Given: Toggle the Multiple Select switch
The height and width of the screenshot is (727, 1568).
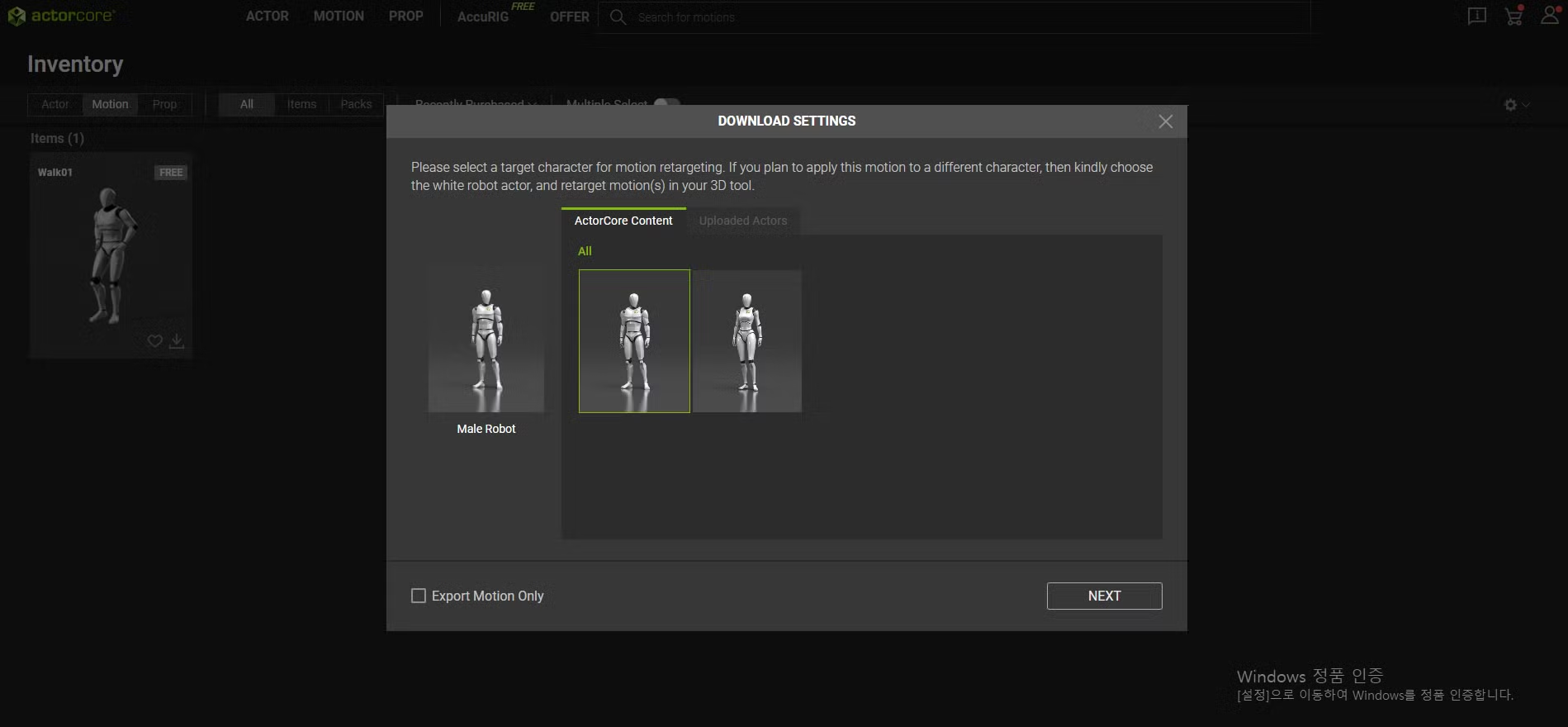Looking at the screenshot, I should (666, 102).
